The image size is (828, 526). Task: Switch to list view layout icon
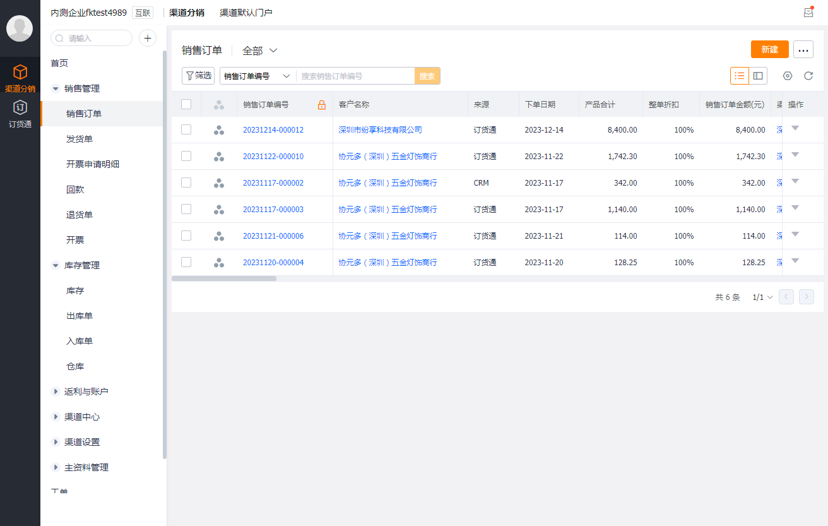739,76
